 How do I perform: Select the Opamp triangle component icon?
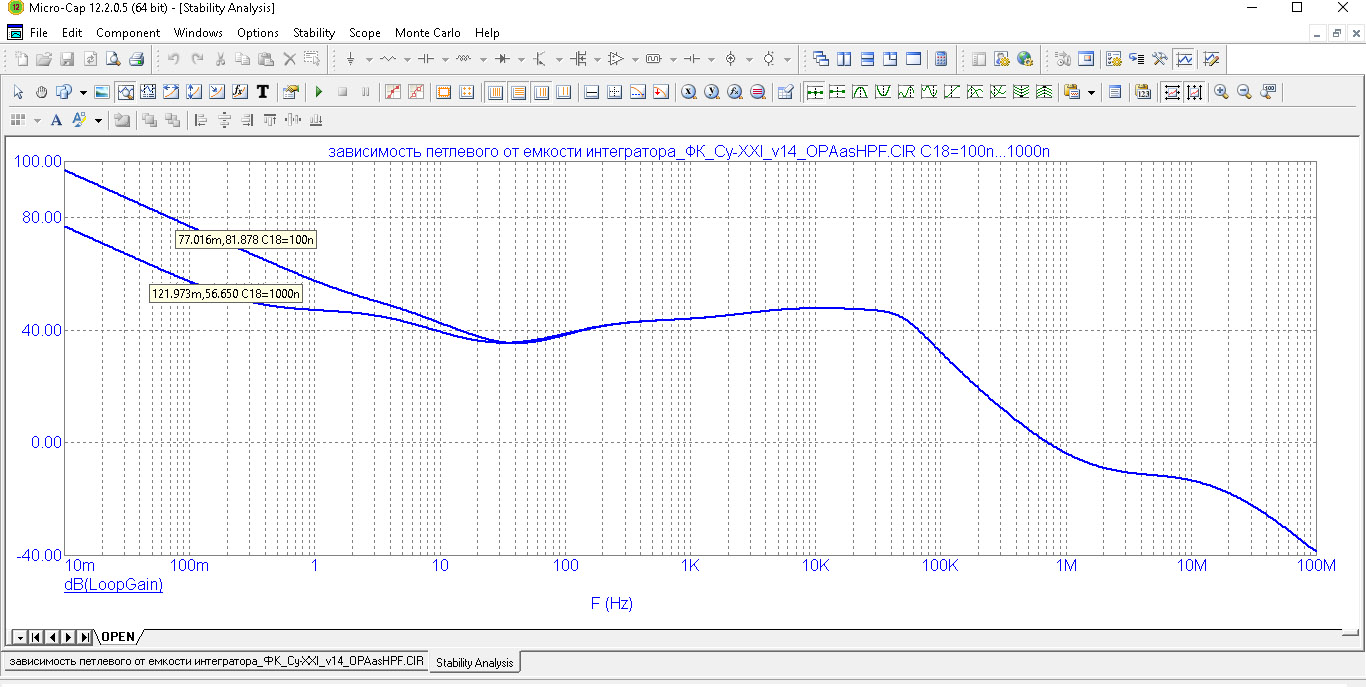616,59
